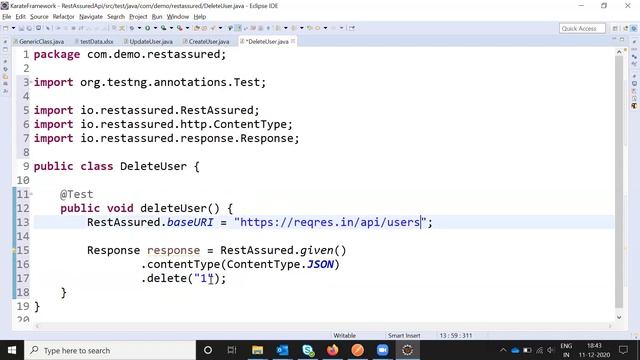The height and width of the screenshot is (360, 640).
Task: Collapse the deleteUser method on line 11
Action: (31, 194)
